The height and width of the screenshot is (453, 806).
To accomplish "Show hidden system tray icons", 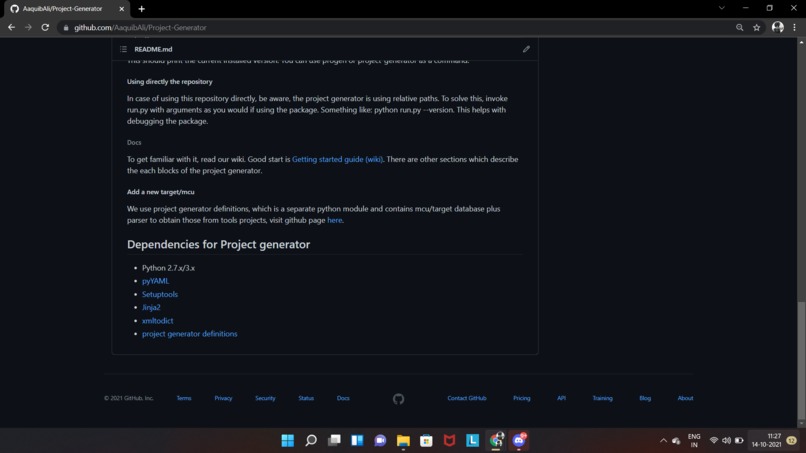I will (663, 441).
